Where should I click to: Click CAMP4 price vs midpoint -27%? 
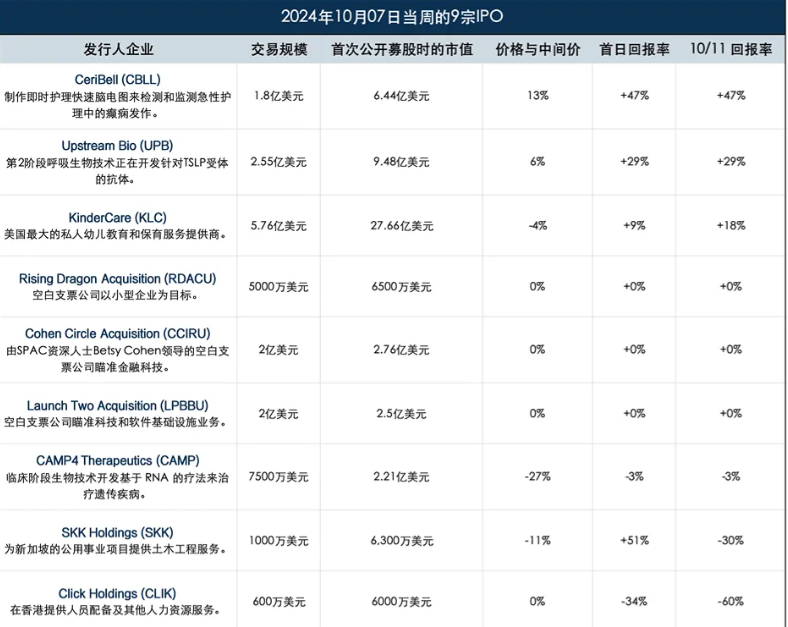pos(537,476)
